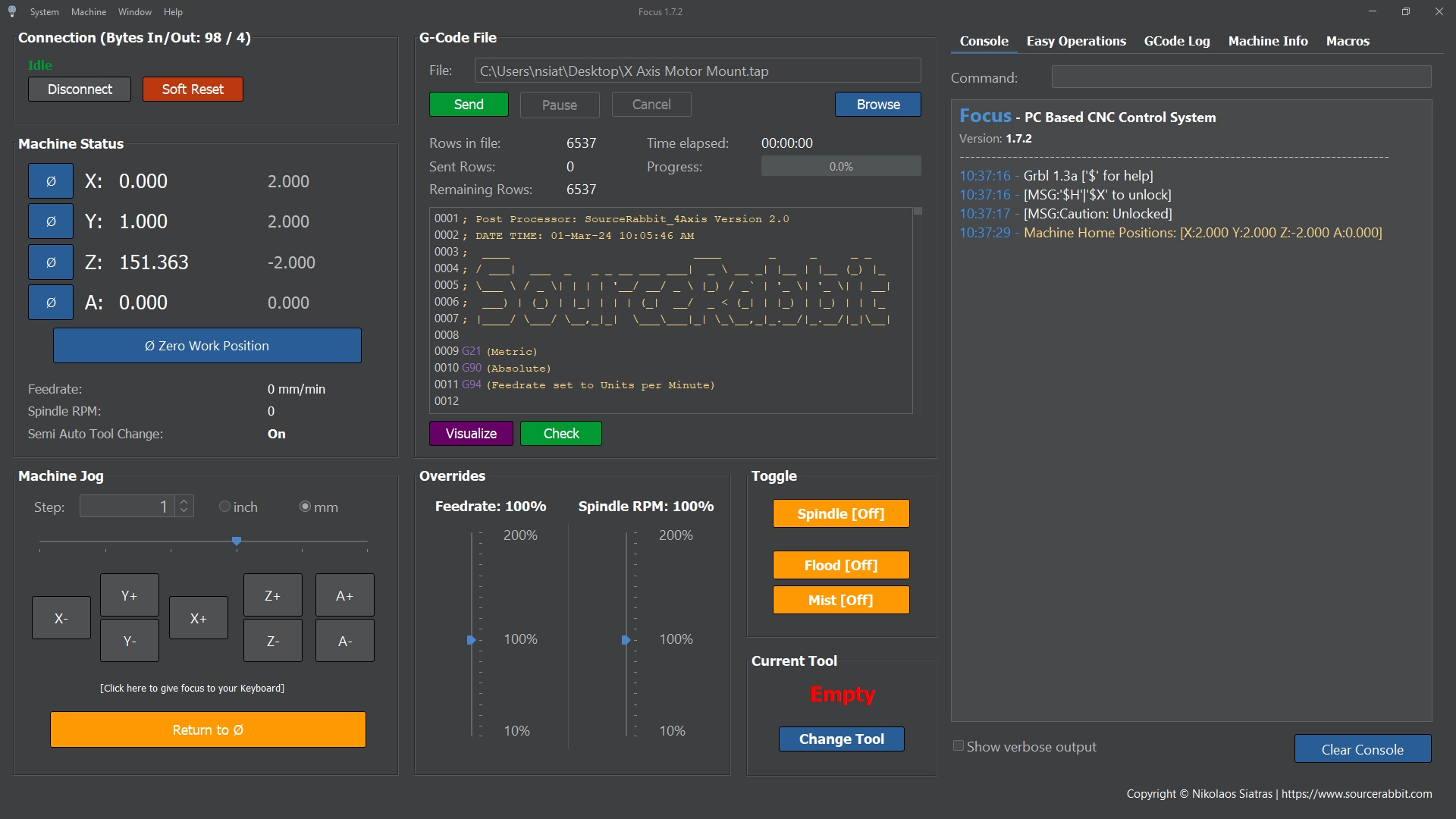Jog the machine with X- button
The width and height of the screenshot is (1456, 819).
pyautogui.click(x=61, y=619)
